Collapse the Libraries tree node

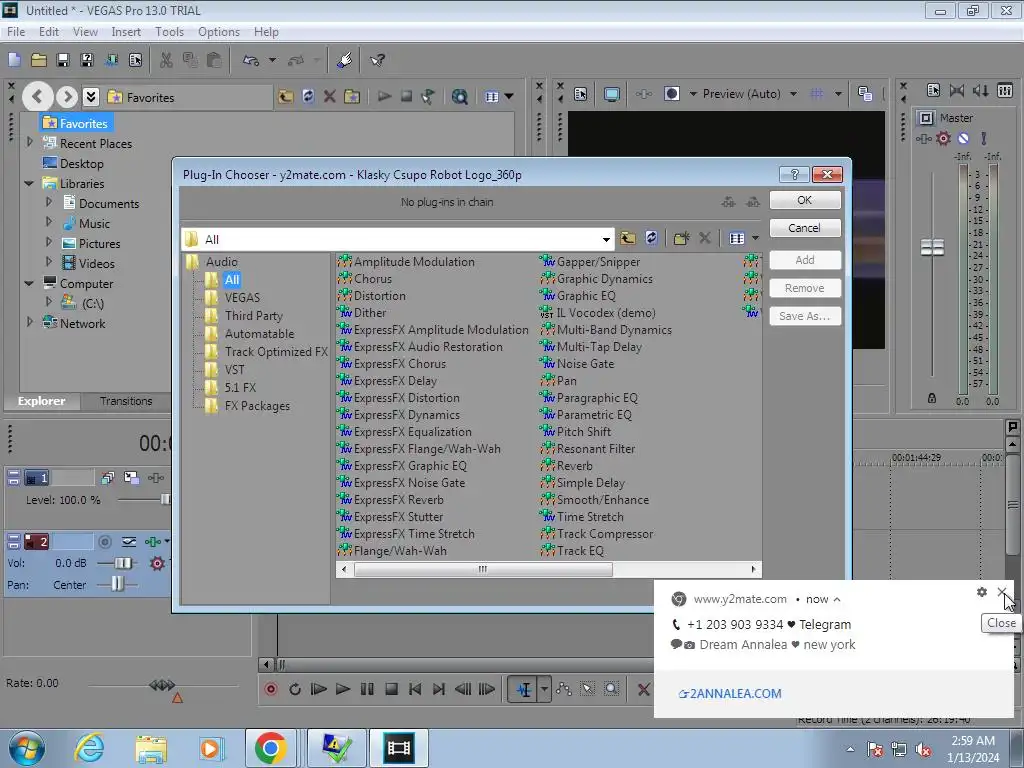[x=29, y=184]
